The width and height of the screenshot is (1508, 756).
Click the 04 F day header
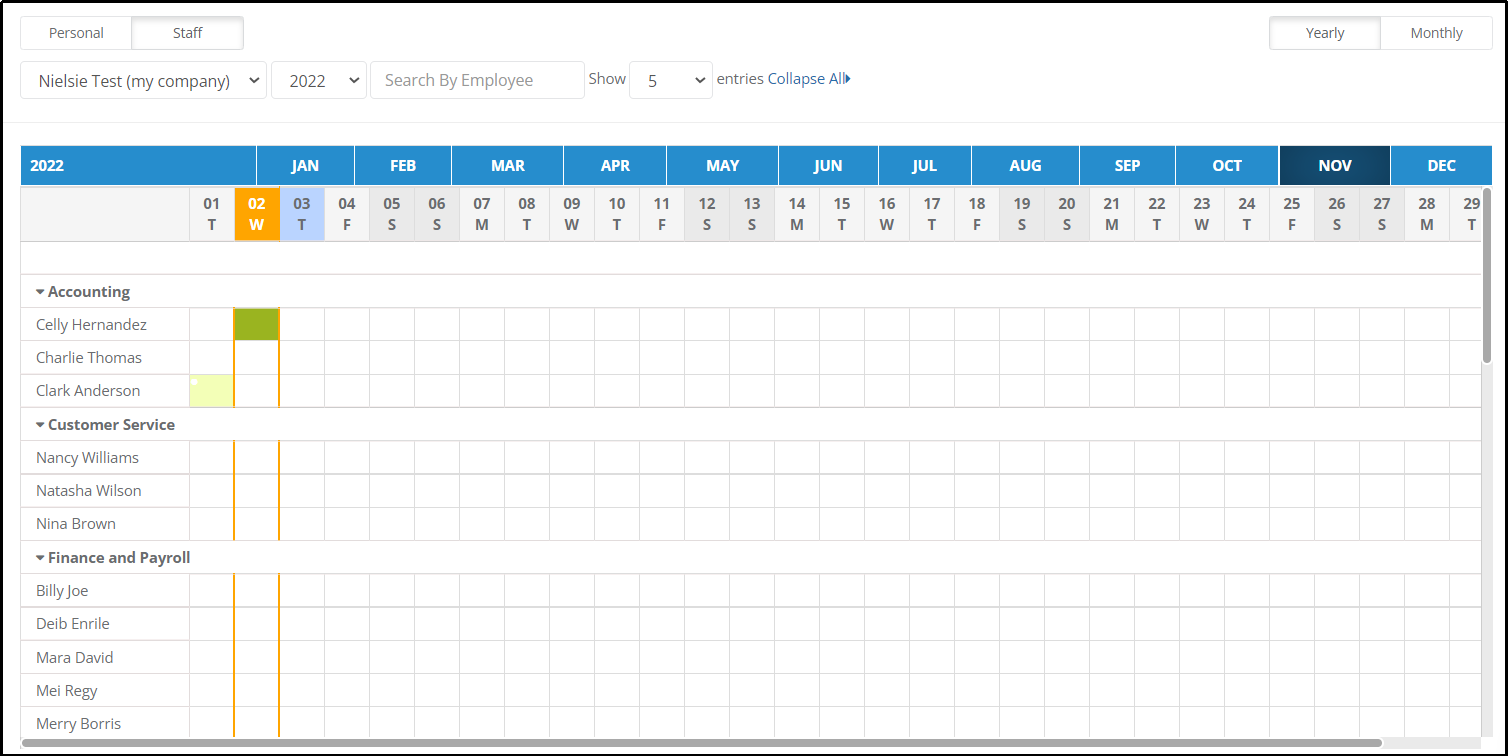pyautogui.click(x=347, y=214)
